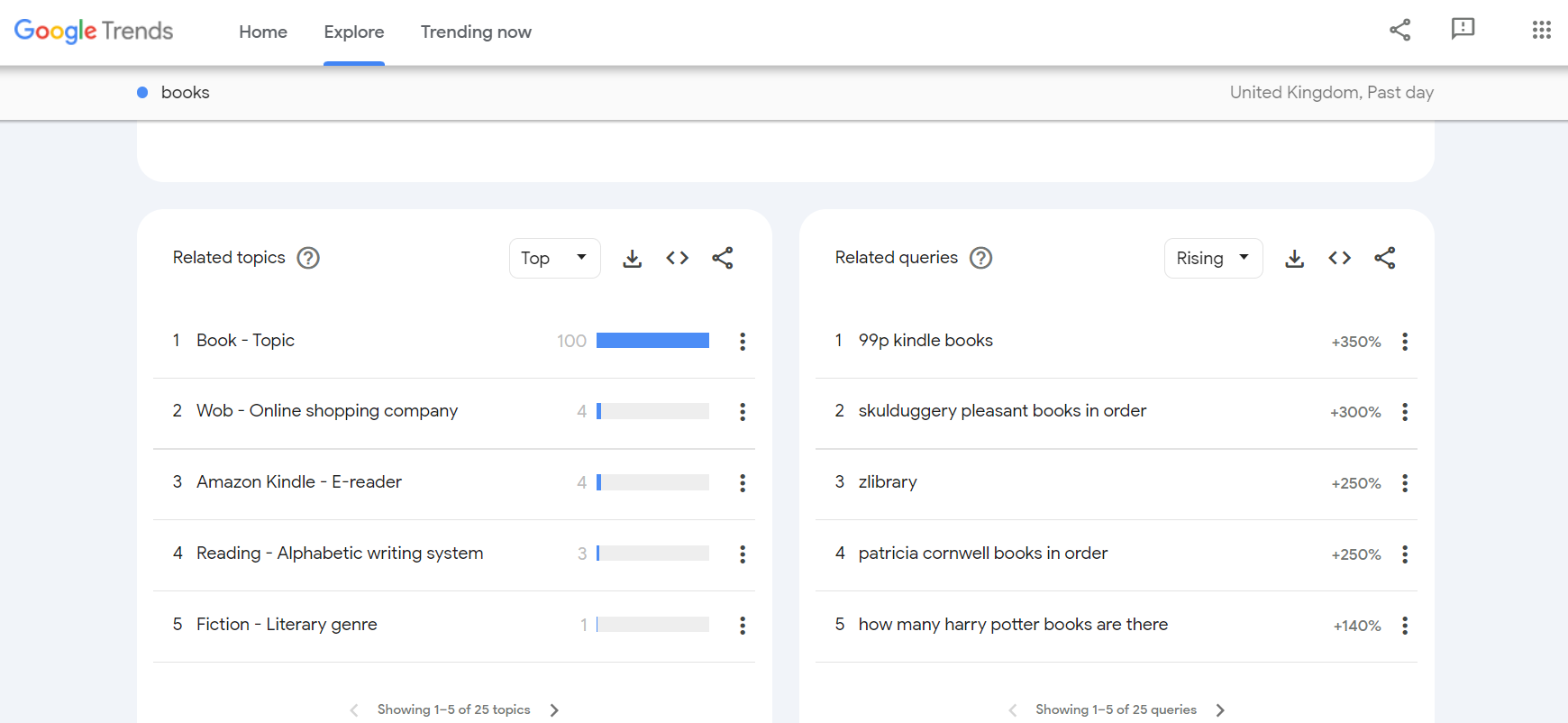The height and width of the screenshot is (723, 1568).
Task: Go to next page of related queries
Action: (1220, 710)
